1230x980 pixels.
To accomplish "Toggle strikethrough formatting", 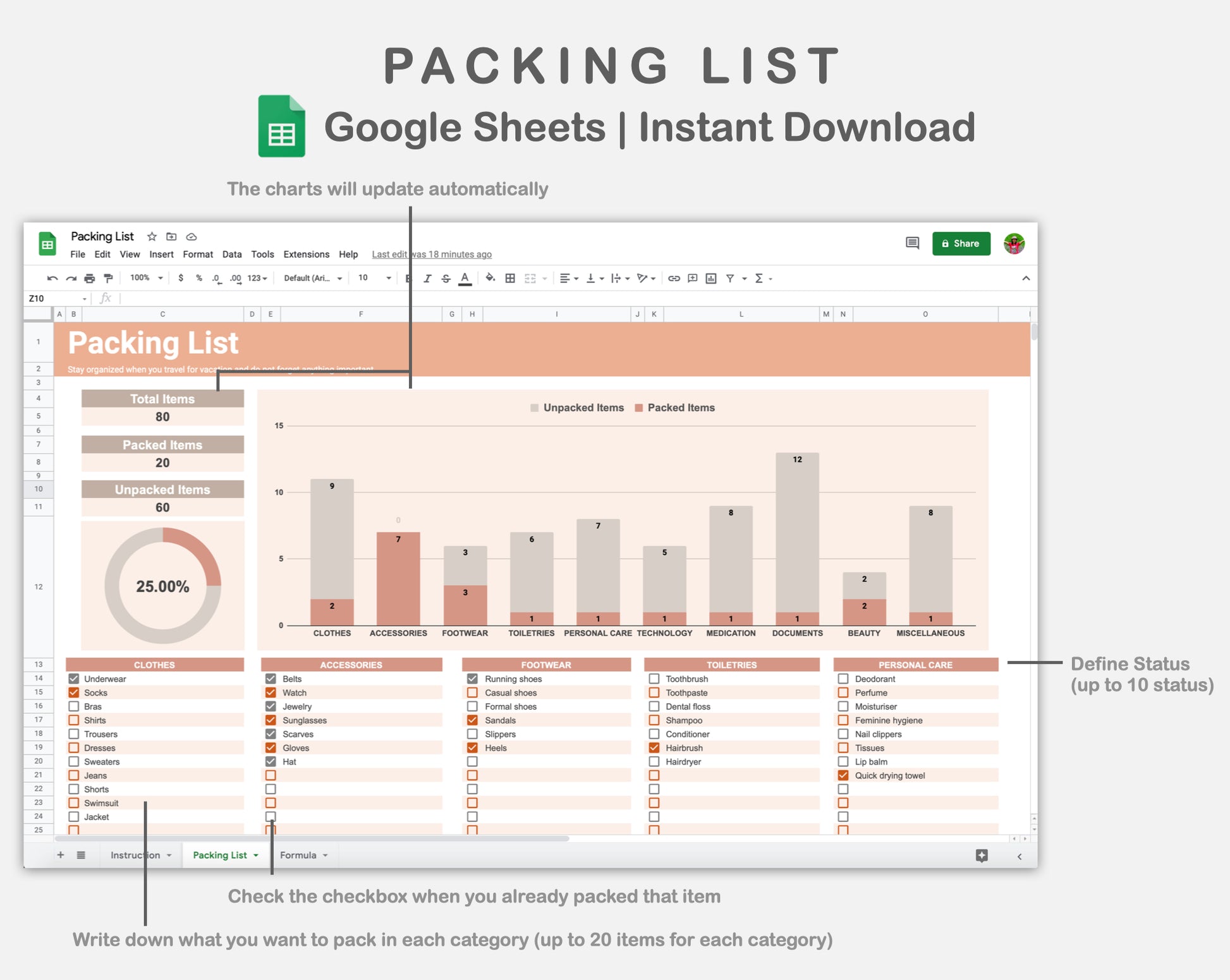I will tap(446, 279).
